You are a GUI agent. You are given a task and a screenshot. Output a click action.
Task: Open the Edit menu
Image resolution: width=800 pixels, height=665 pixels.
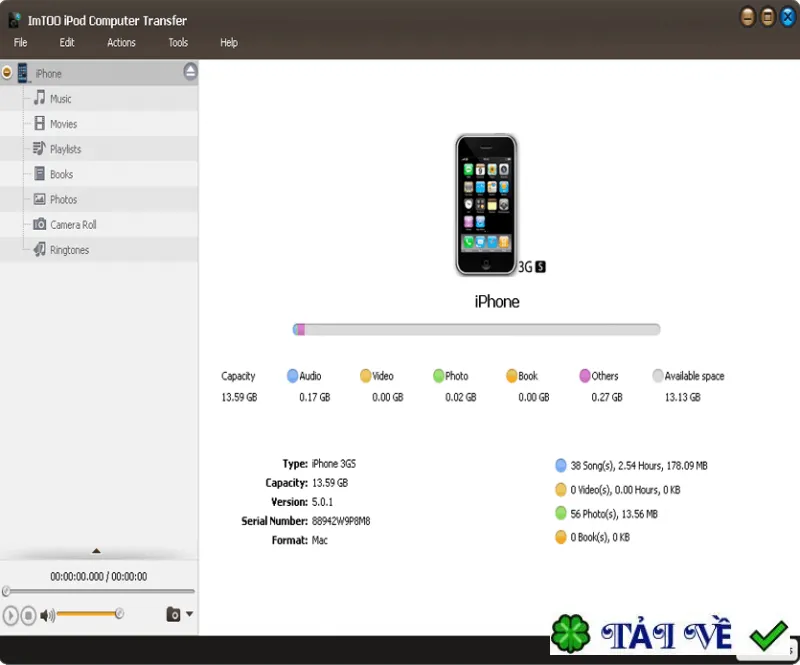(67, 42)
